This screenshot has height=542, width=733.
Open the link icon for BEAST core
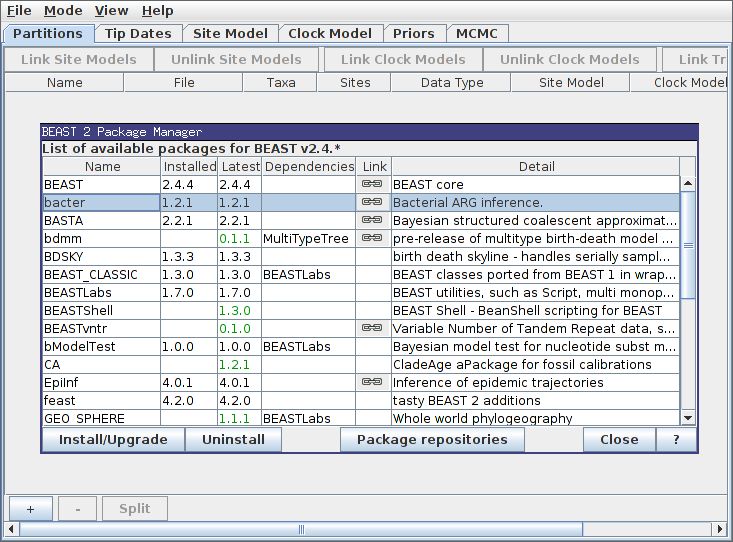point(372,184)
